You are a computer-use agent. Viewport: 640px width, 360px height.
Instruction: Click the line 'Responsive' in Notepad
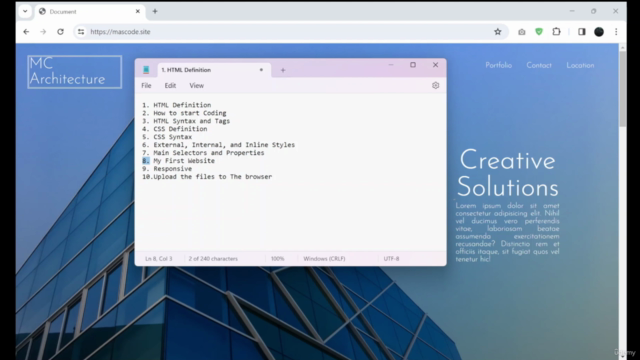pos(172,169)
